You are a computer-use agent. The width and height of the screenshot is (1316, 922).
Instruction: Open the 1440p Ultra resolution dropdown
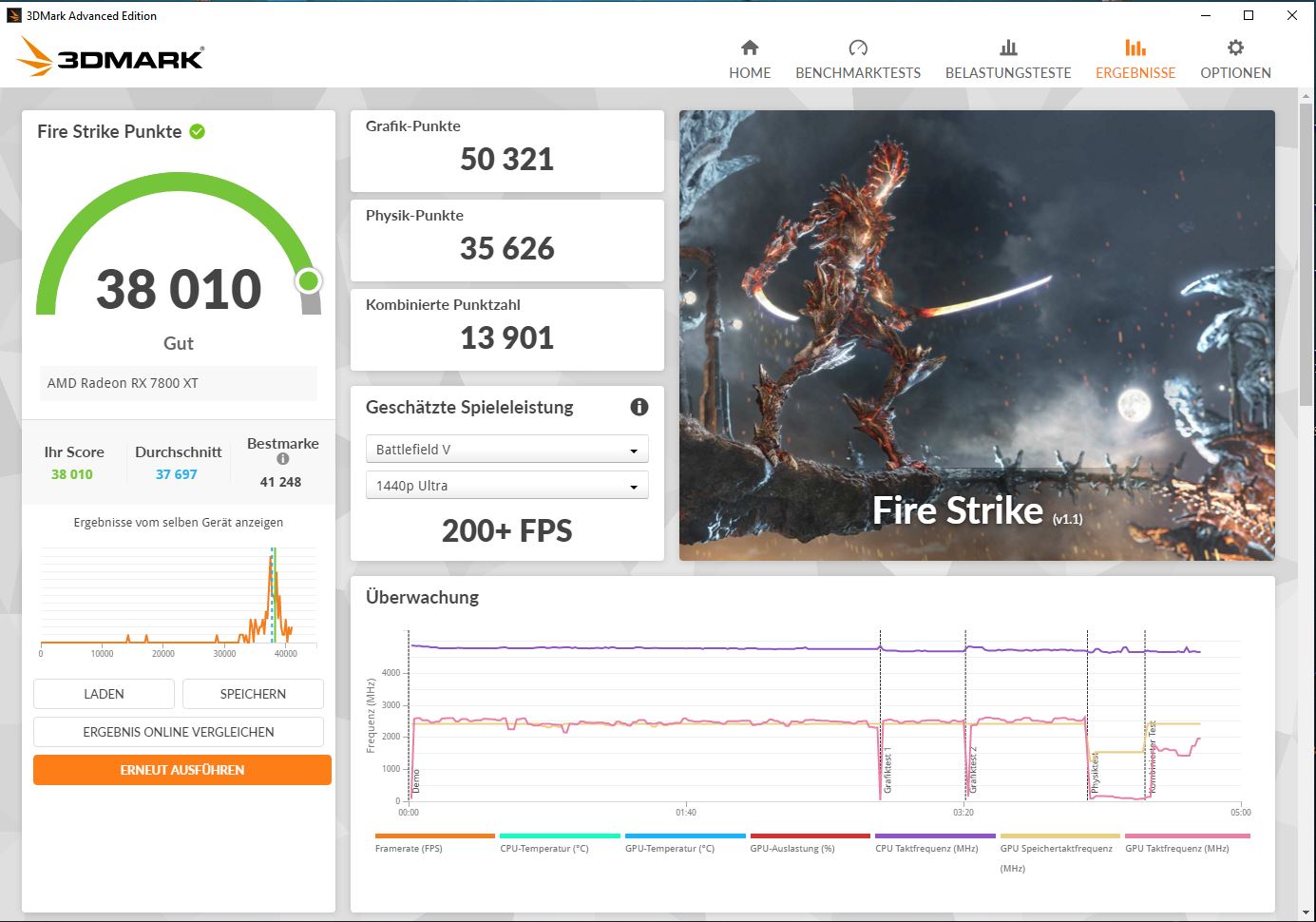pos(506,486)
